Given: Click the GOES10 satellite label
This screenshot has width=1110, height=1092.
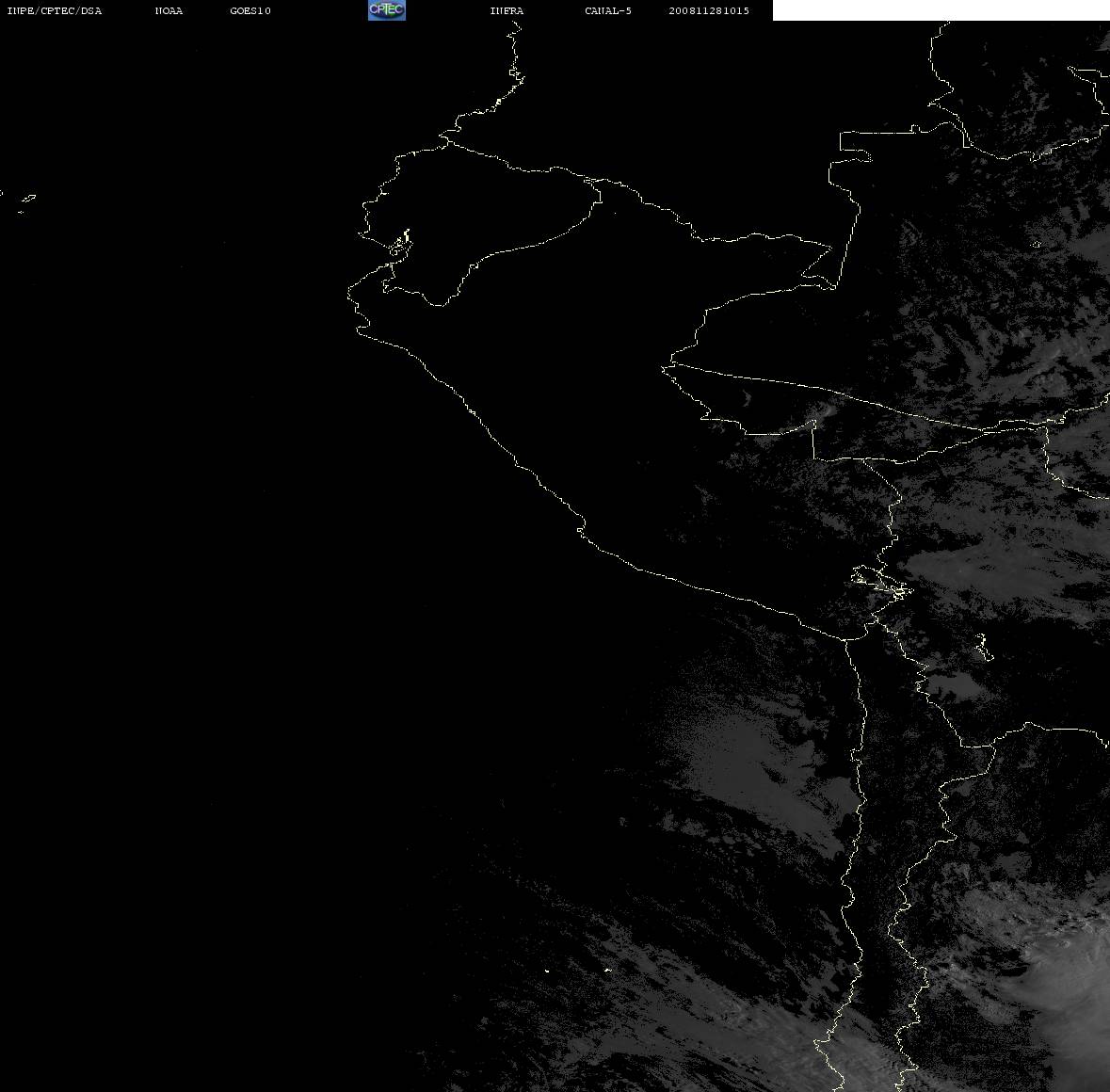Looking at the screenshot, I should [250, 10].
